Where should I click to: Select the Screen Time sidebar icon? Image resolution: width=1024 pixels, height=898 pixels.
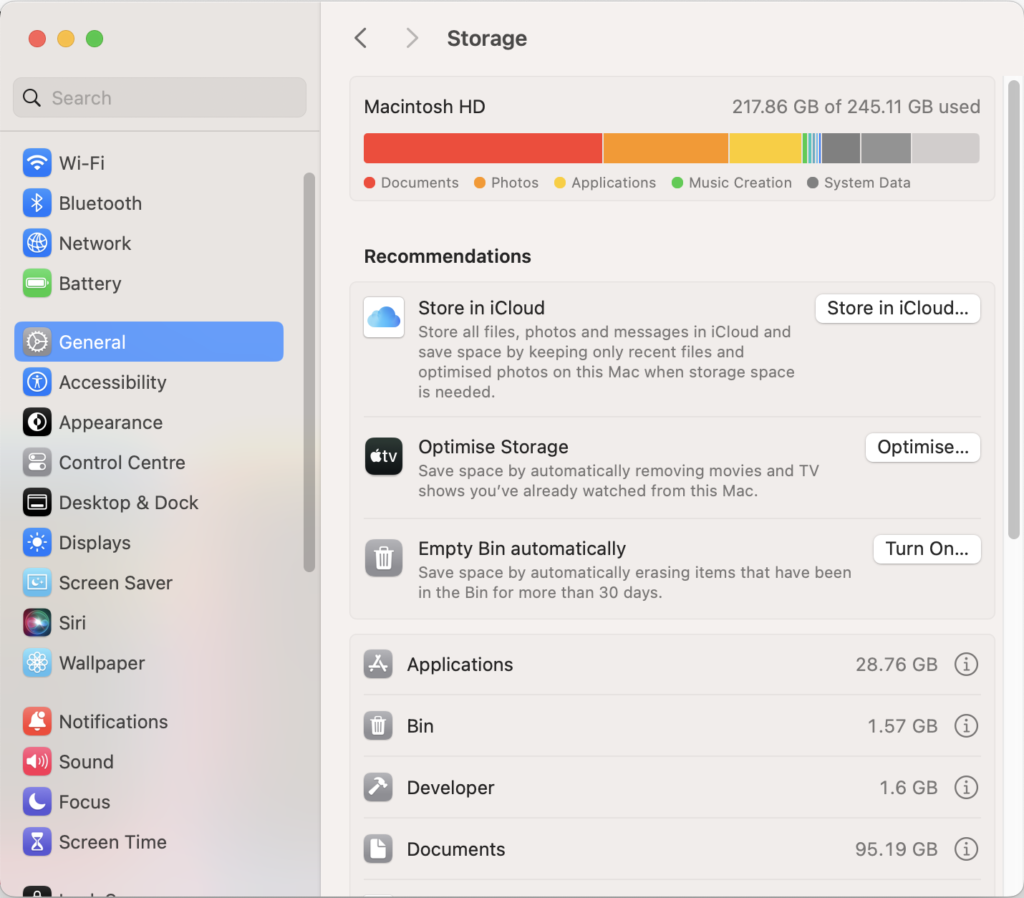point(37,842)
